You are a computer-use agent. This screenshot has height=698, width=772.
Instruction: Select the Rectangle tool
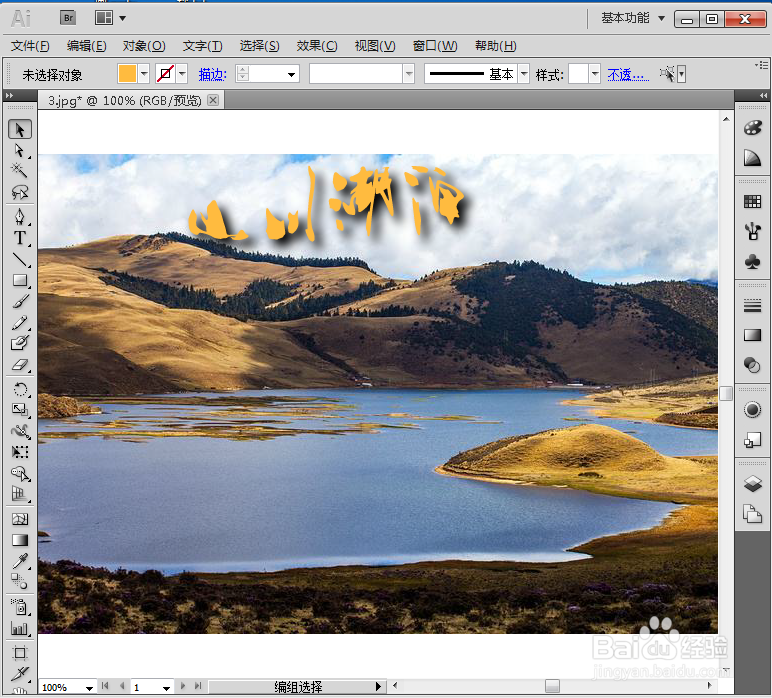tap(20, 281)
